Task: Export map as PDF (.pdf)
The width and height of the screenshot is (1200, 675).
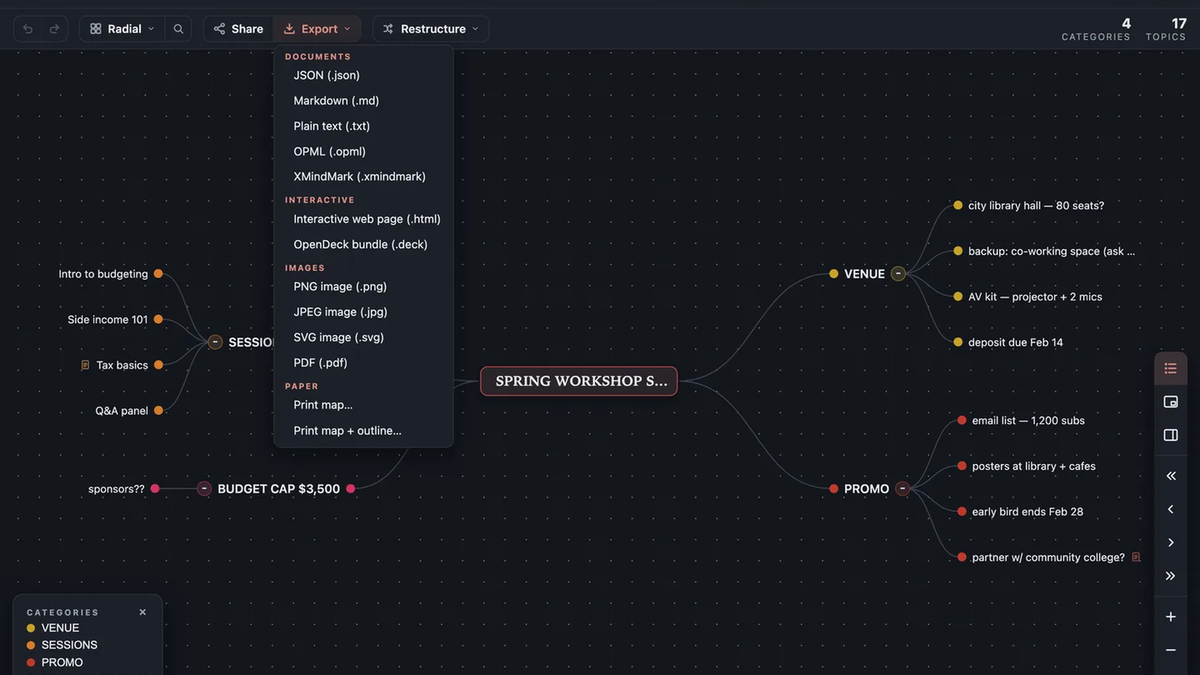Action: click(363, 363)
